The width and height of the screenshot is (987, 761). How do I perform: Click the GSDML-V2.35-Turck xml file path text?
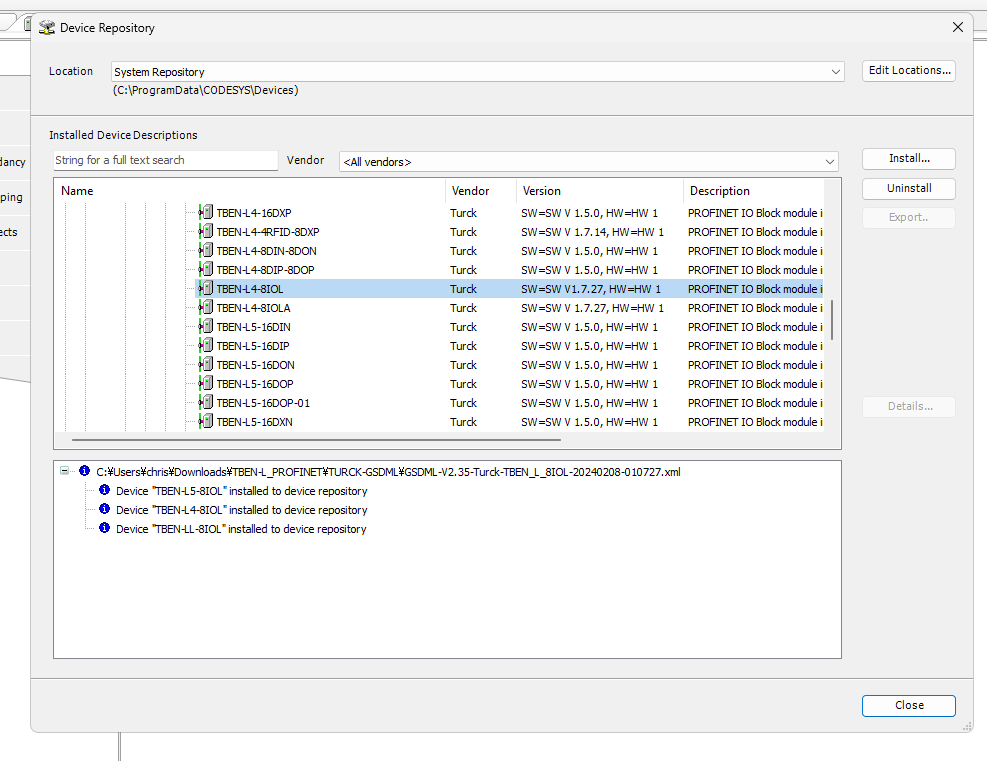pyautogui.click(x=388, y=472)
